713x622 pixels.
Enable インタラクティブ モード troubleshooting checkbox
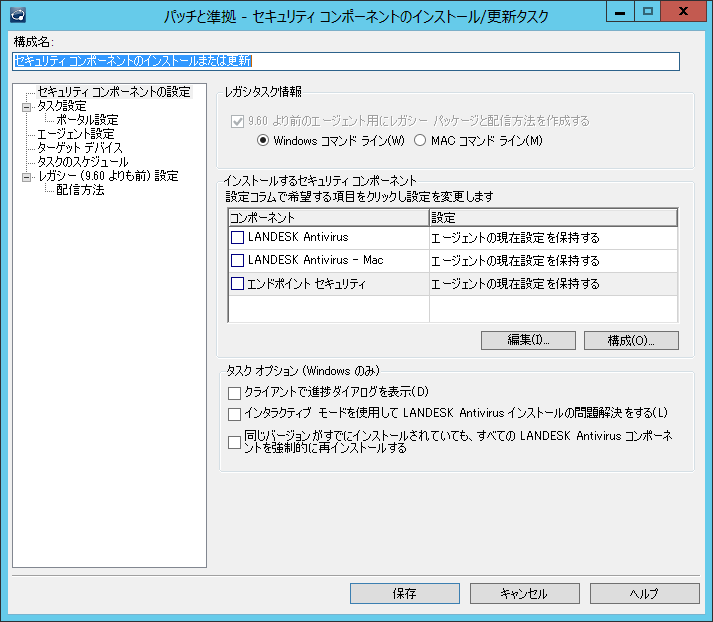[x=234, y=414]
